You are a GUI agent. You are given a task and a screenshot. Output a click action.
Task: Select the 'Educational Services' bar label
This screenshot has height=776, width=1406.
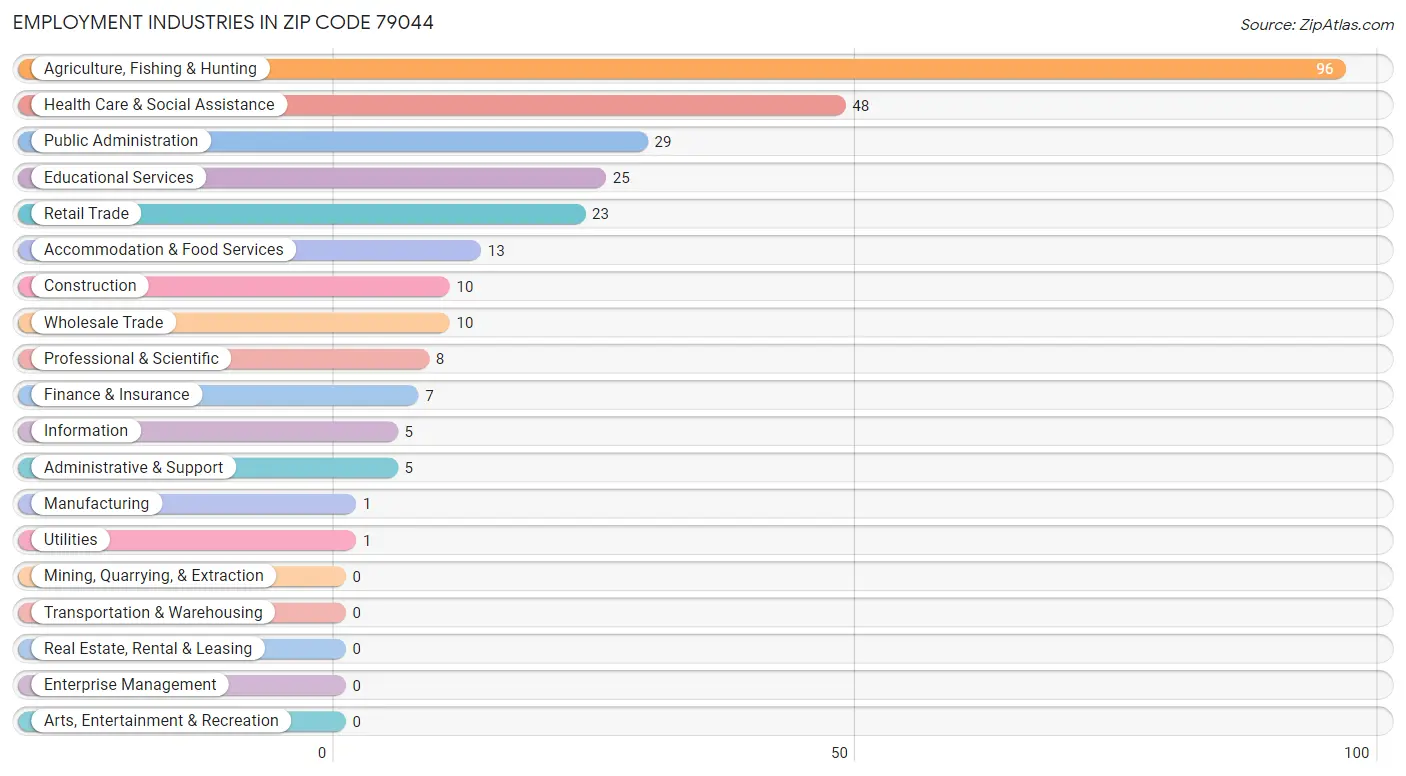coord(119,178)
